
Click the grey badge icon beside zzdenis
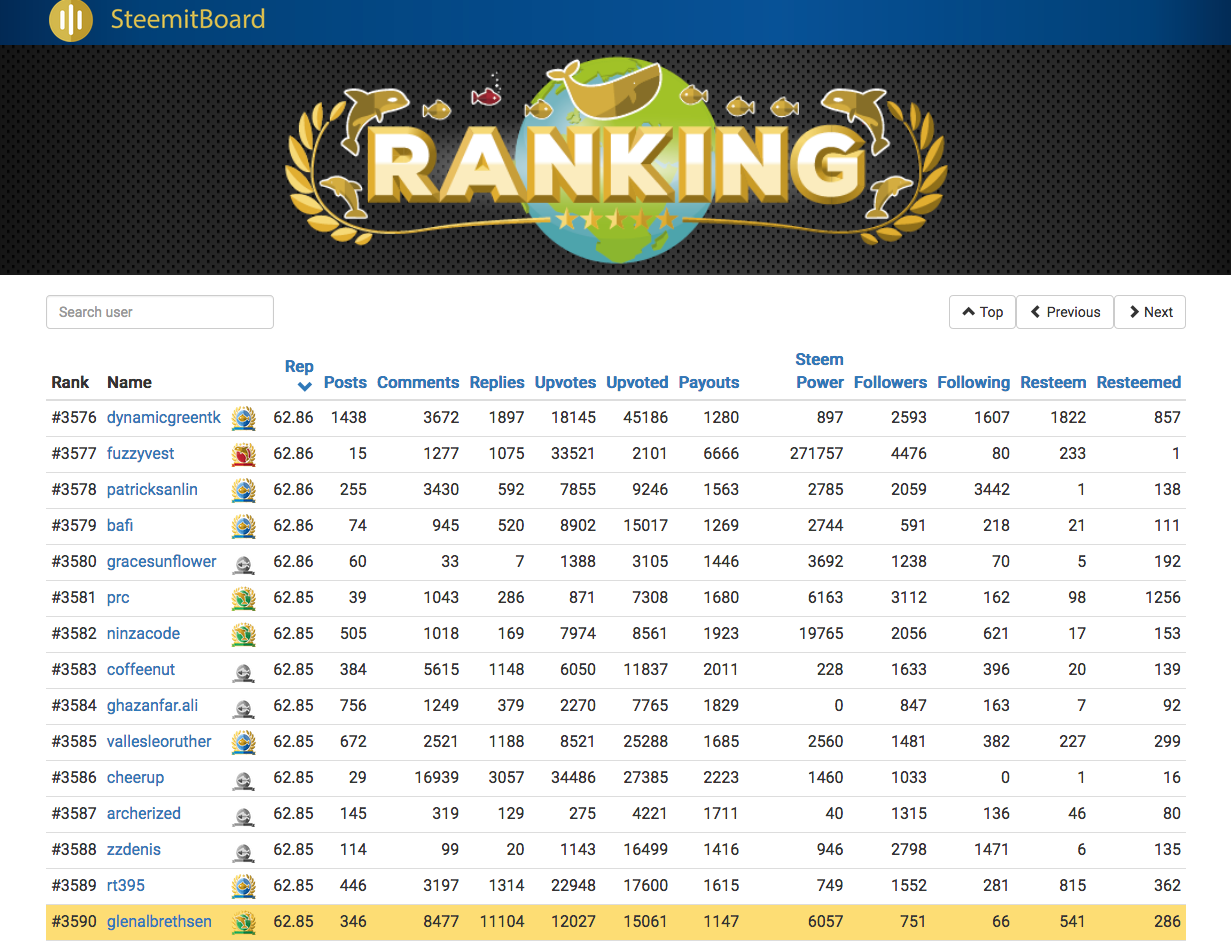tap(243, 852)
